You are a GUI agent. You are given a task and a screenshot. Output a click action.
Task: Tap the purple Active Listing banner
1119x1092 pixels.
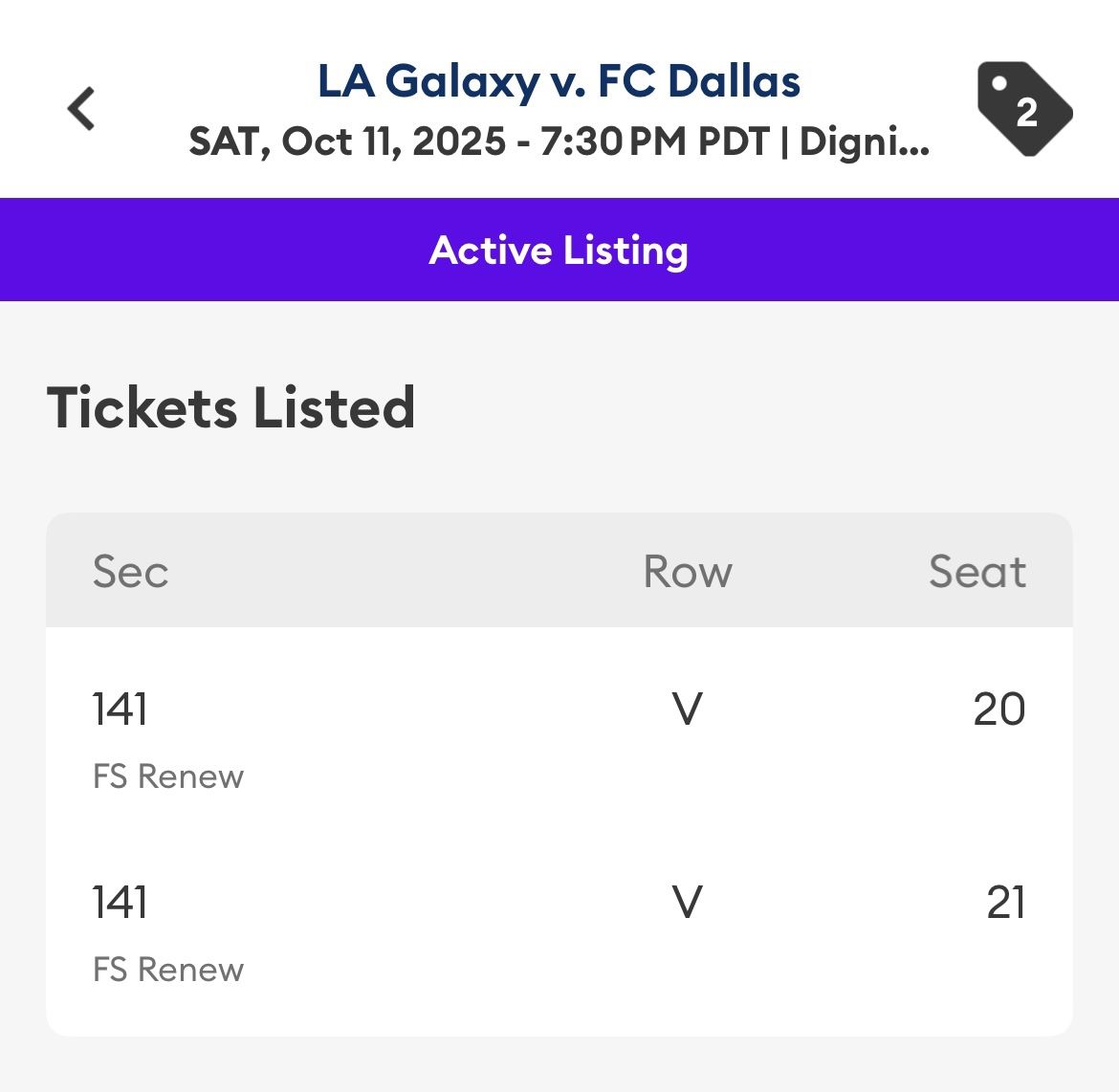pos(559,250)
